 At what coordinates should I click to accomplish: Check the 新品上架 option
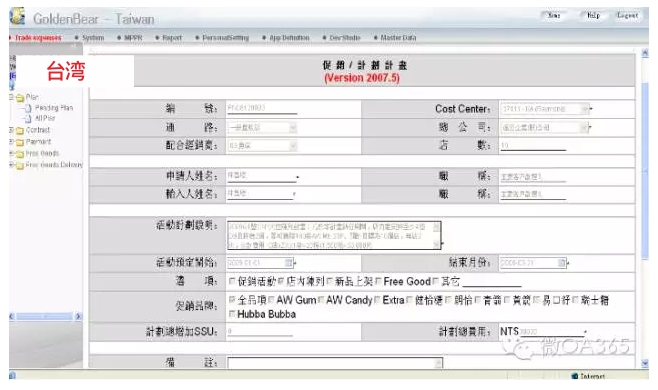pos(329,281)
